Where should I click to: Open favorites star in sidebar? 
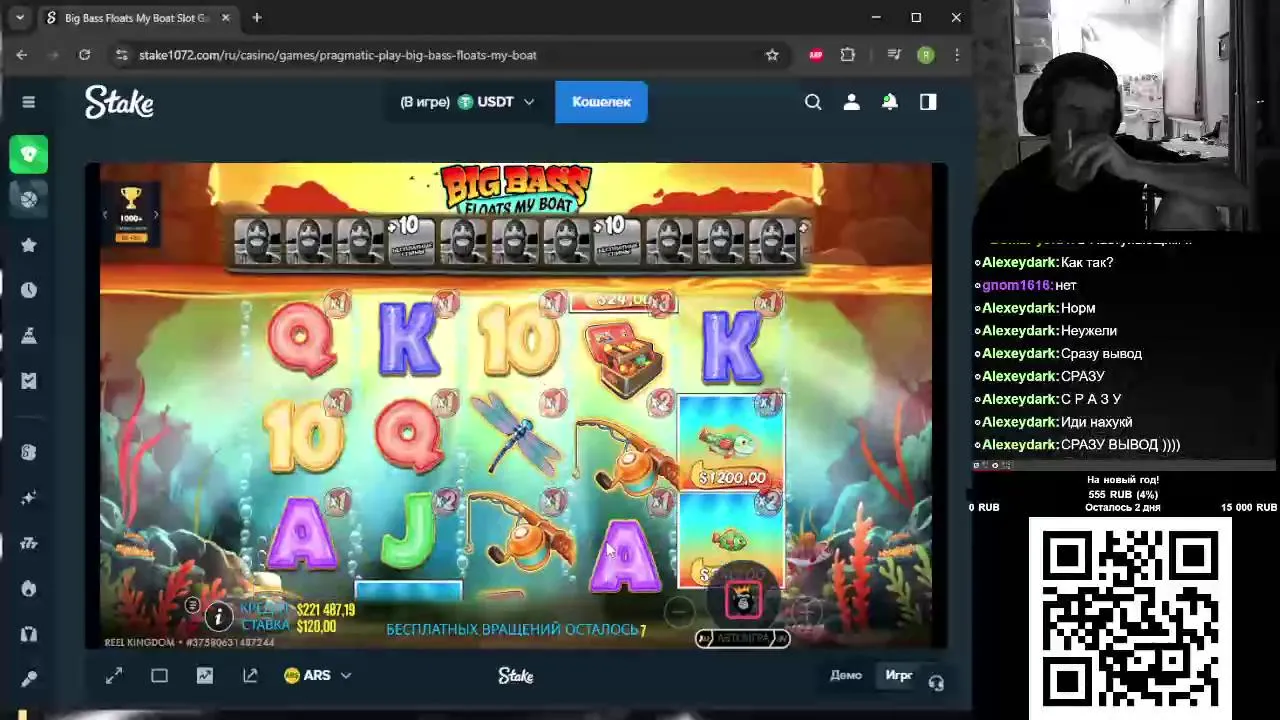coord(29,245)
